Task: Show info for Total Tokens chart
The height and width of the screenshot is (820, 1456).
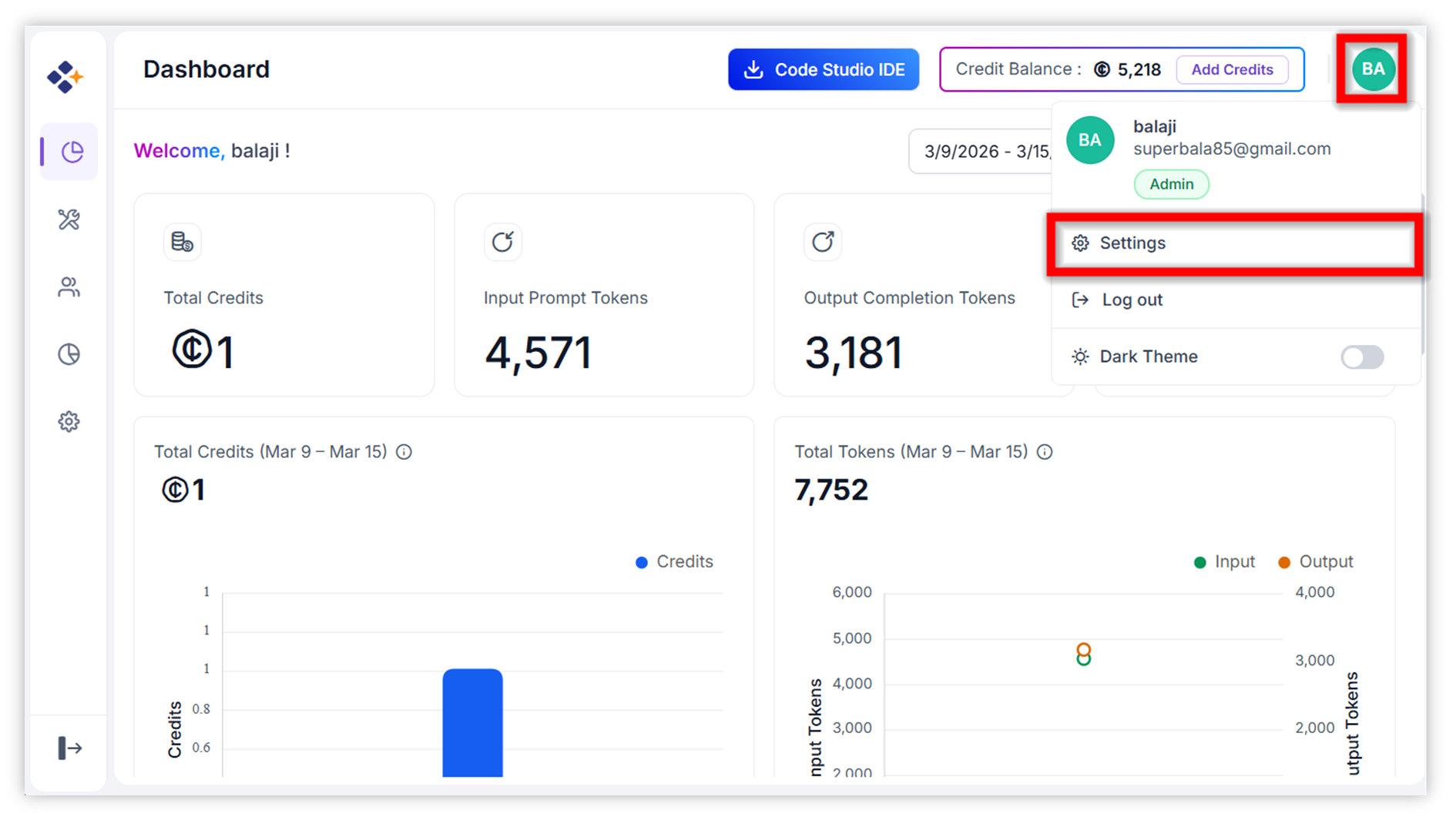Action: pos(1045,452)
